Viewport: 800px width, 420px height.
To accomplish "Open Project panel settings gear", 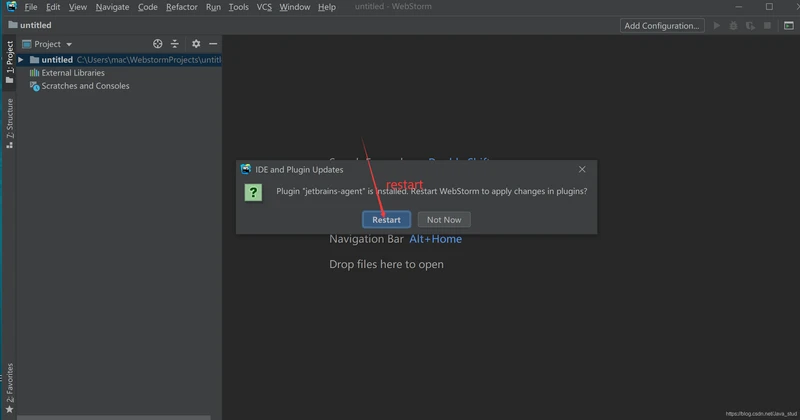I will pyautogui.click(x=196, y=44).
